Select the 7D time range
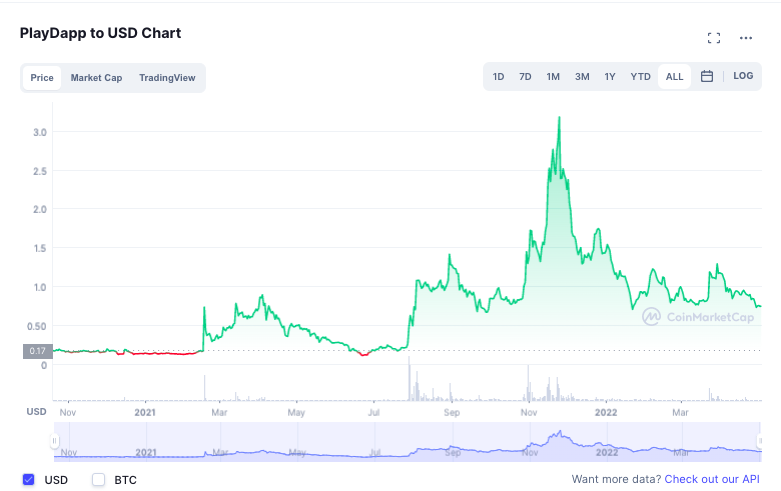781x491 pixels. coord(525,77)
